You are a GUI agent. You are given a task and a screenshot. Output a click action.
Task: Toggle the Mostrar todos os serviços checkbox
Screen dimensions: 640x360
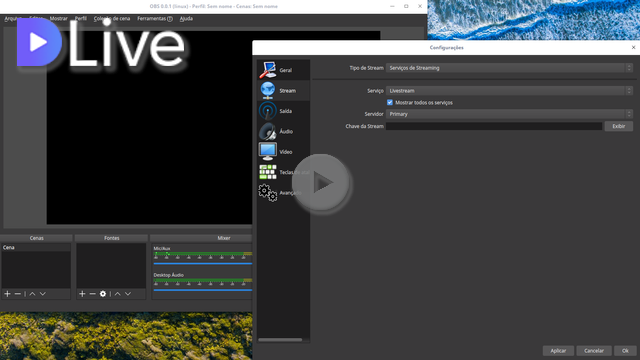[x=390, y=102]
